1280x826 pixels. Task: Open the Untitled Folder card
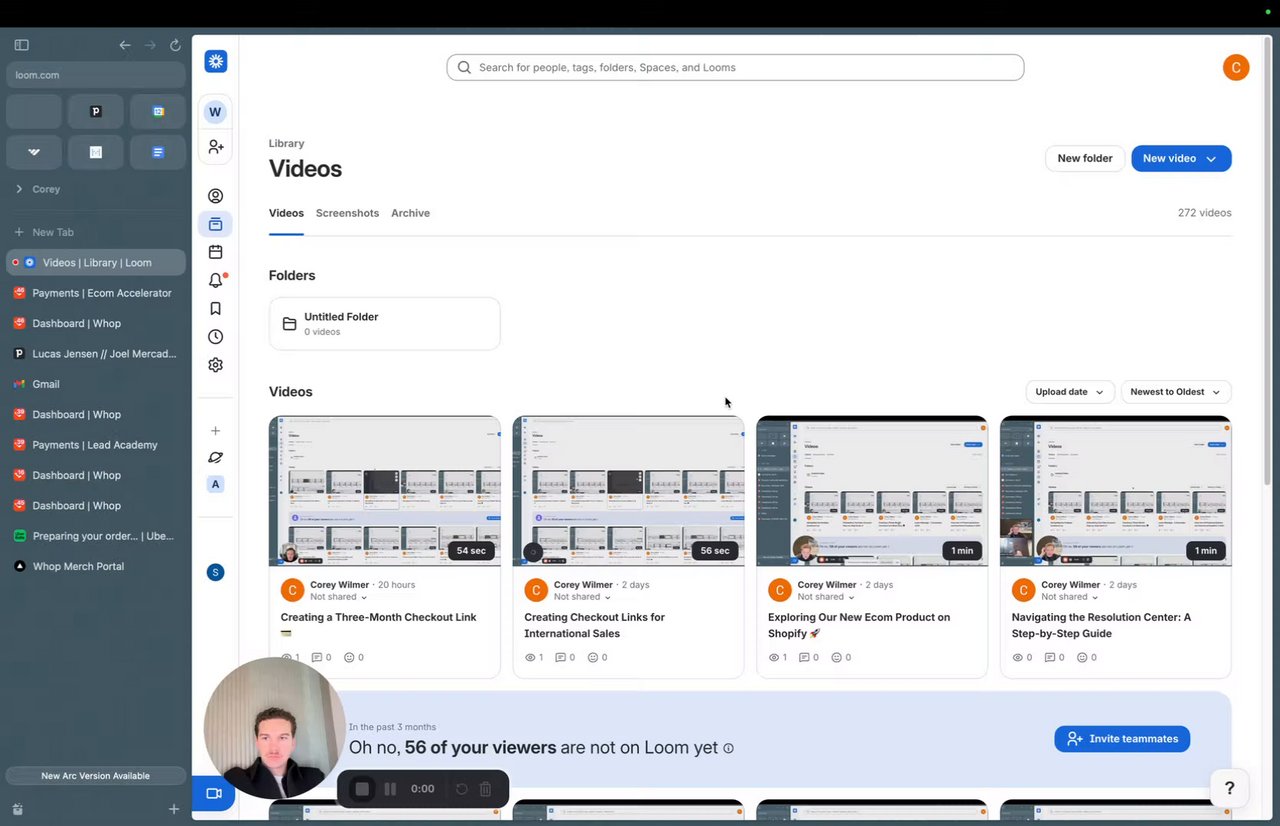[385, 324]
